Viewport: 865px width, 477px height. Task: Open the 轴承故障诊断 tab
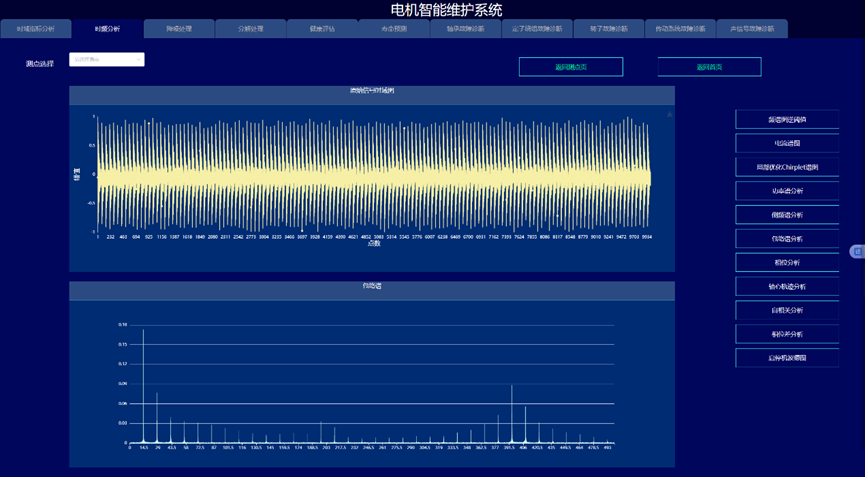click(465, 29)
